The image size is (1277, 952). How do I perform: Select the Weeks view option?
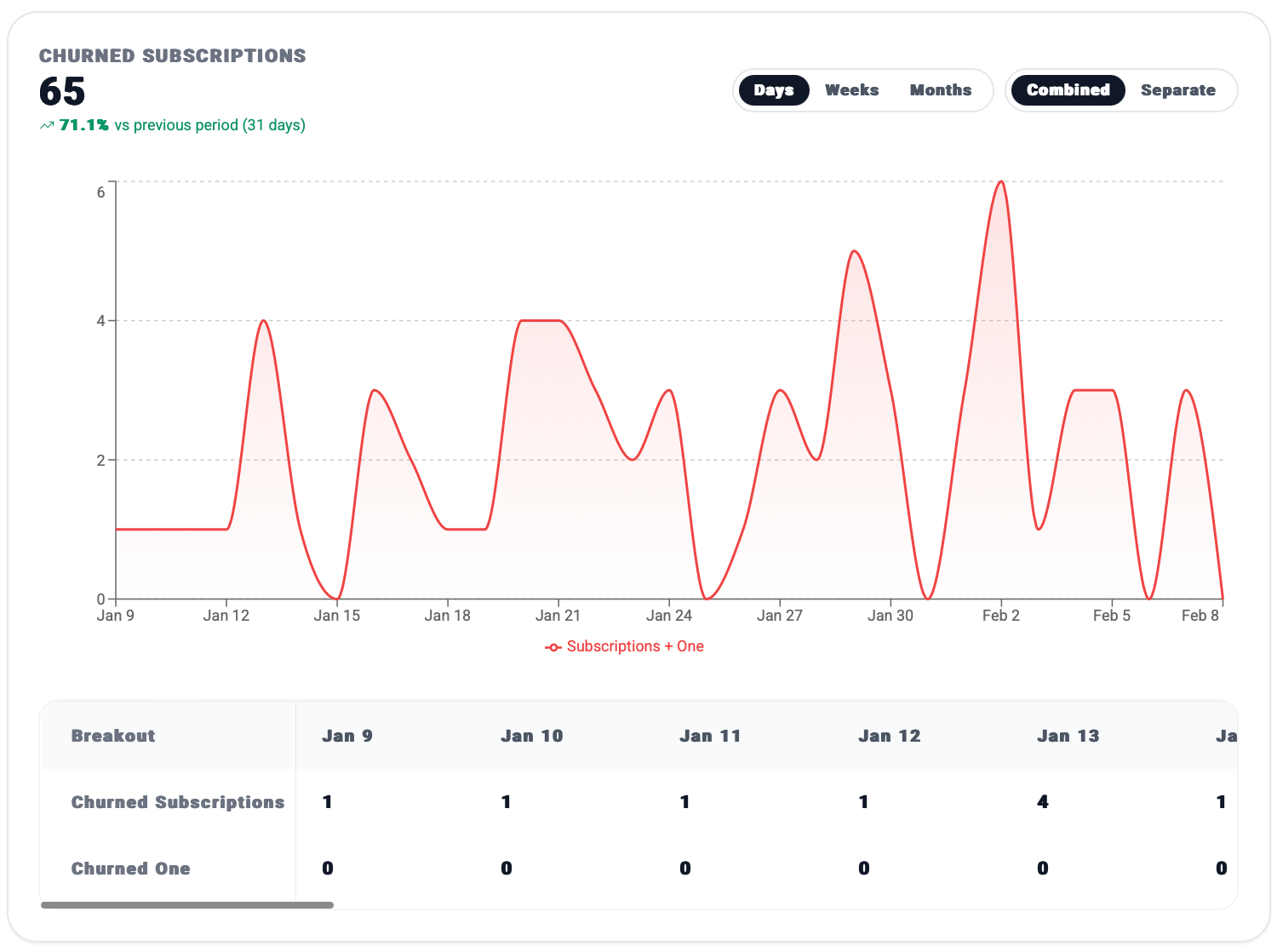click(x=851, y=90)
